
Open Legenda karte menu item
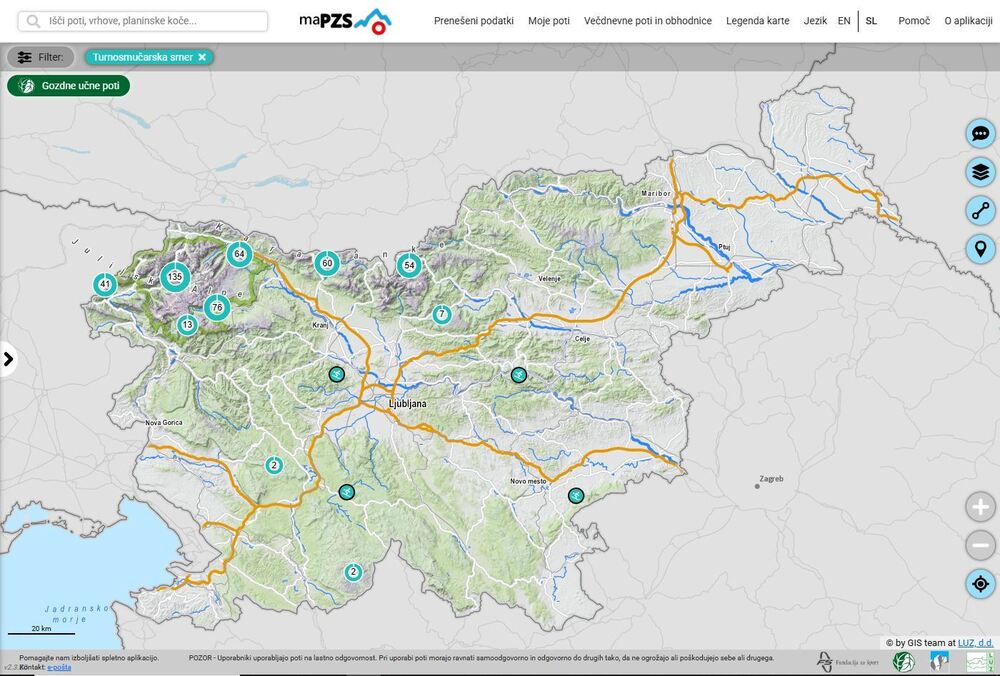(x=757, y=21)
